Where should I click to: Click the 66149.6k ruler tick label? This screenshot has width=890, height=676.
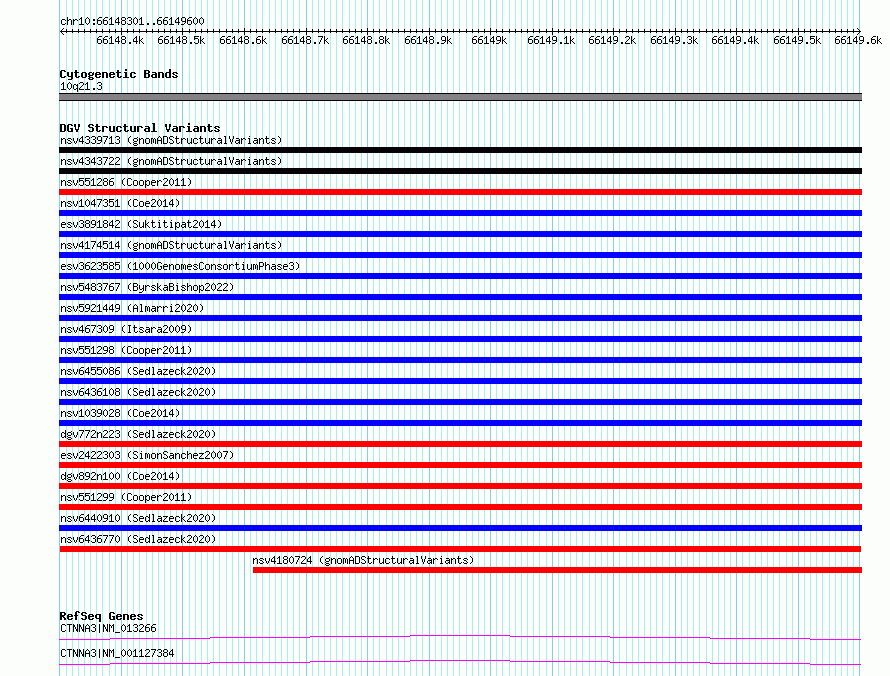click(858, 40)
